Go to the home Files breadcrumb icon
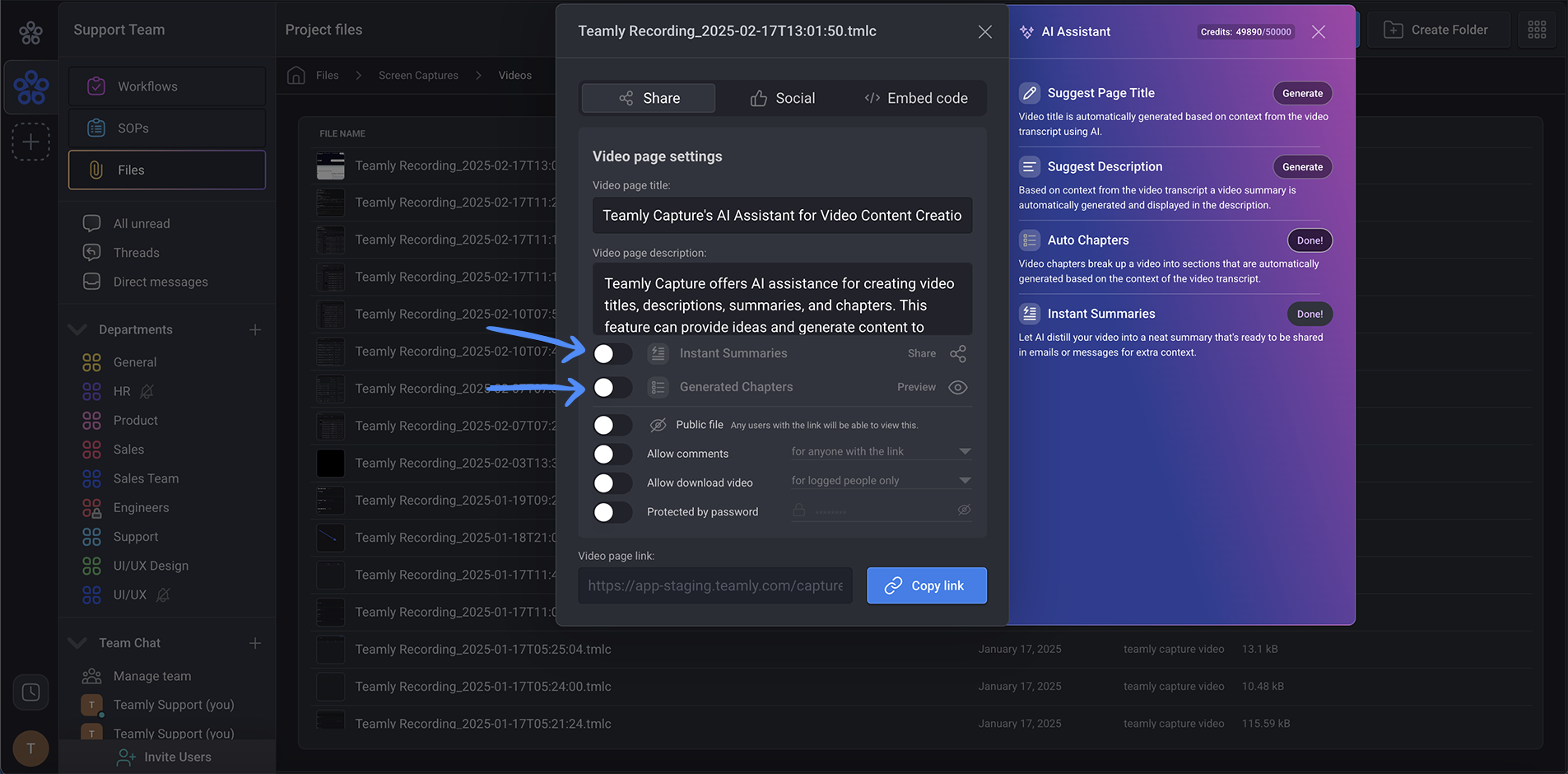 pos(296,75)
